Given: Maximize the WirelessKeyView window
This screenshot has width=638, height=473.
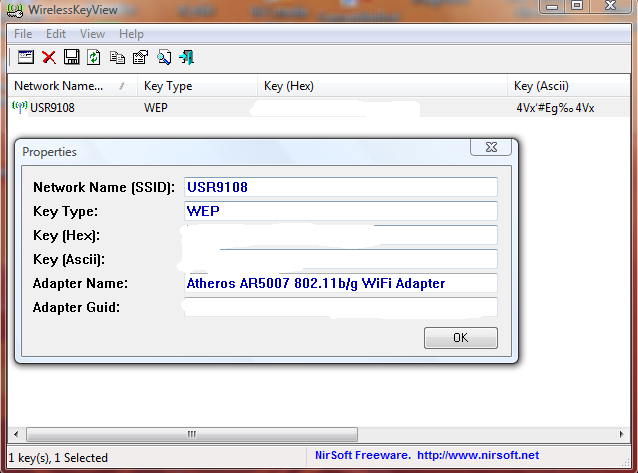Looking at the screenshot, I should pos(577,6).
